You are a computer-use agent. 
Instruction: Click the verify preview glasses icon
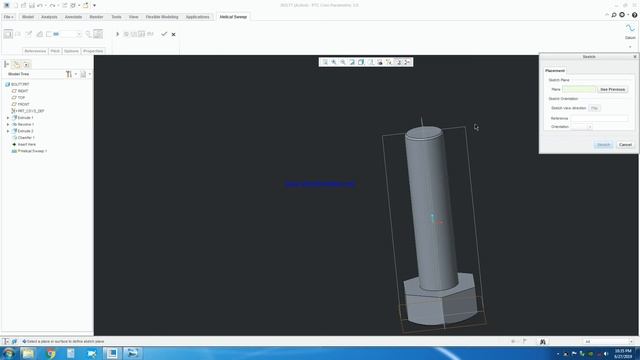pyautogui.click(x=150, y=34)
